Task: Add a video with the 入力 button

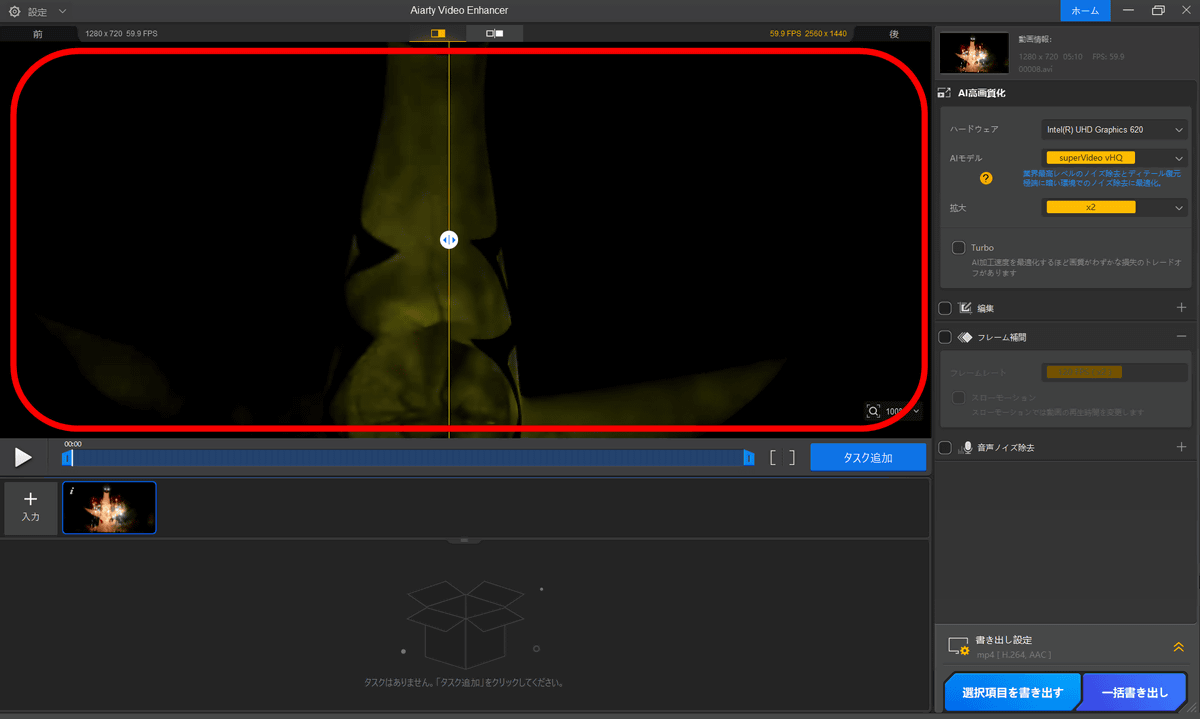Action: pyautogui.click(x=31, y=508)
